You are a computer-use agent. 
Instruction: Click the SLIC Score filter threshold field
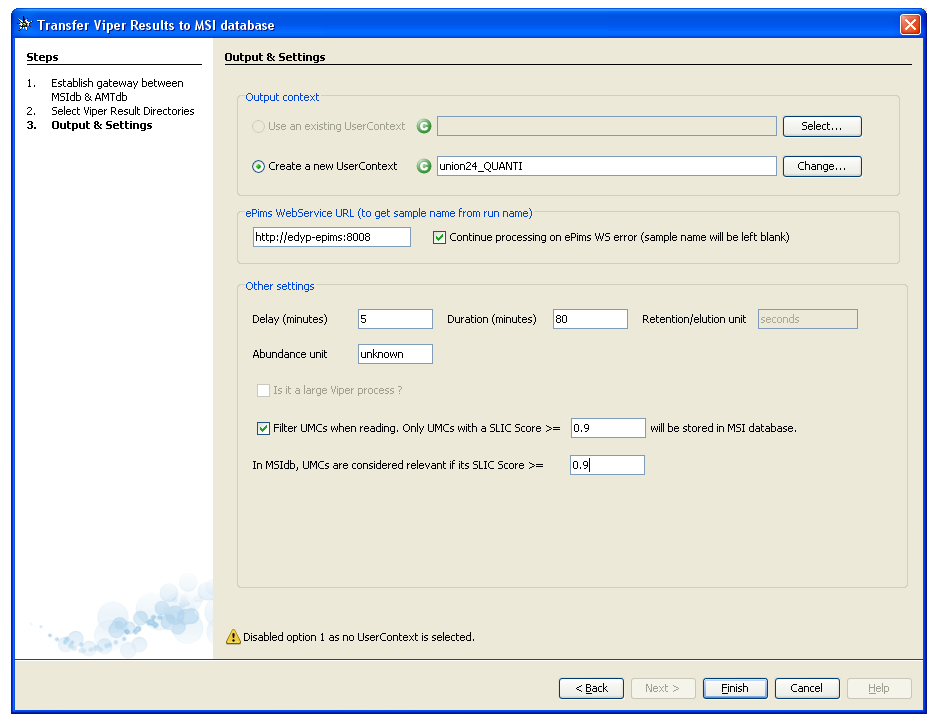point(608,428)
